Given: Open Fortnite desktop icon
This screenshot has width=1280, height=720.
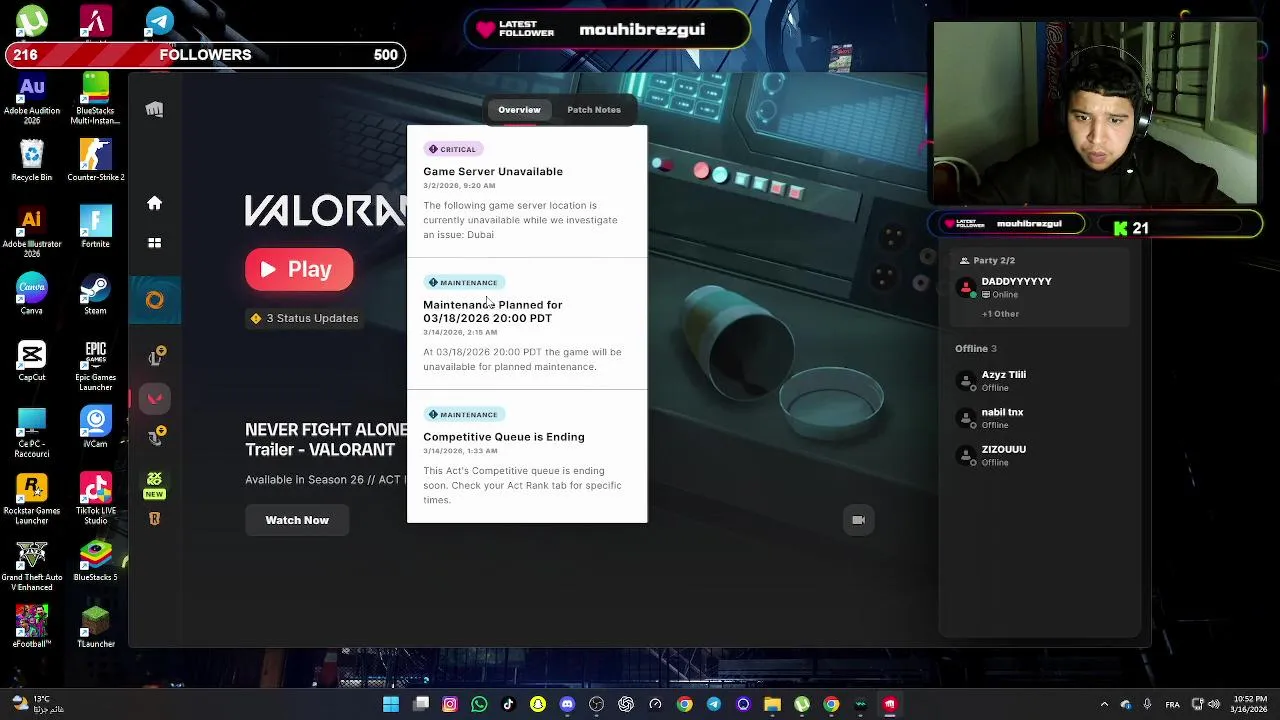Looking at the screenshot, I should click(x=96, y=227).
